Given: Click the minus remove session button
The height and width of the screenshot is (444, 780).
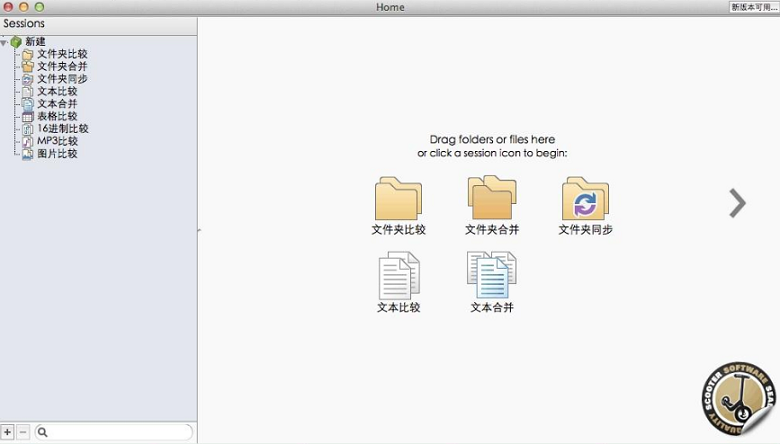Looking at the screenshot, I should pyautogui.click(x=23, y=432).
